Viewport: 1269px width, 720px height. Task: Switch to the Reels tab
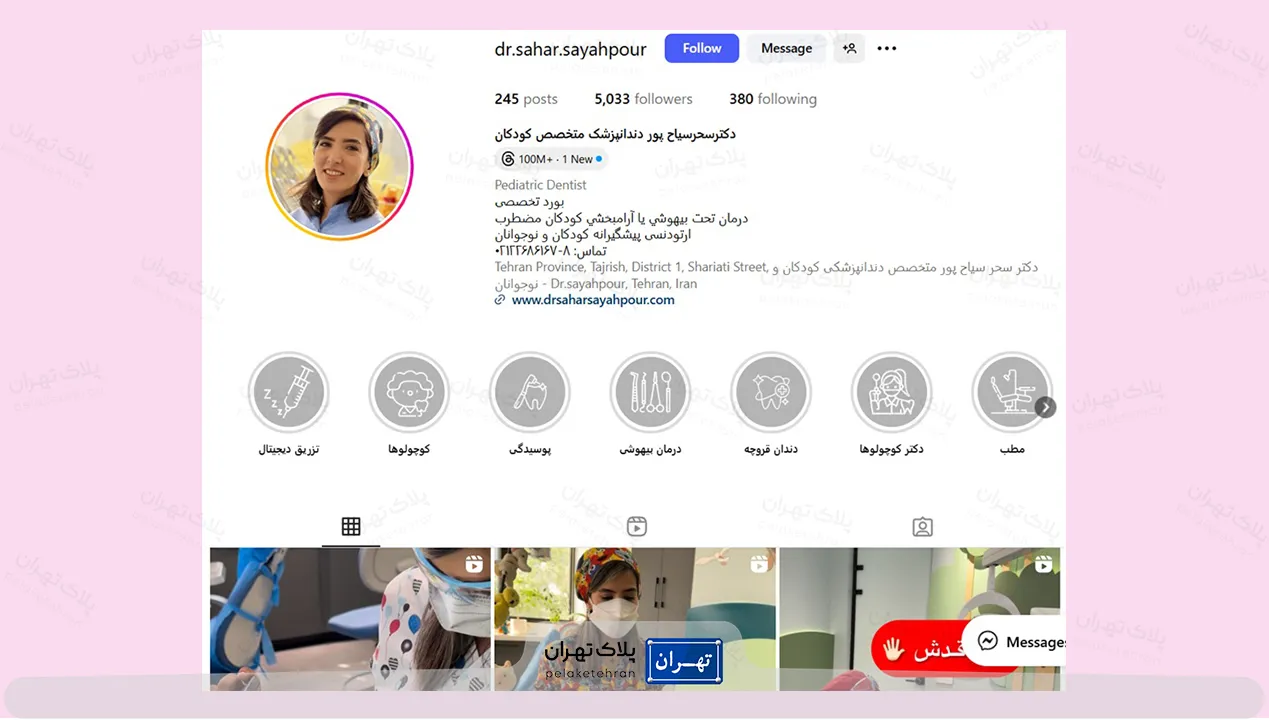pyautogui.click(x=637, y=527)
